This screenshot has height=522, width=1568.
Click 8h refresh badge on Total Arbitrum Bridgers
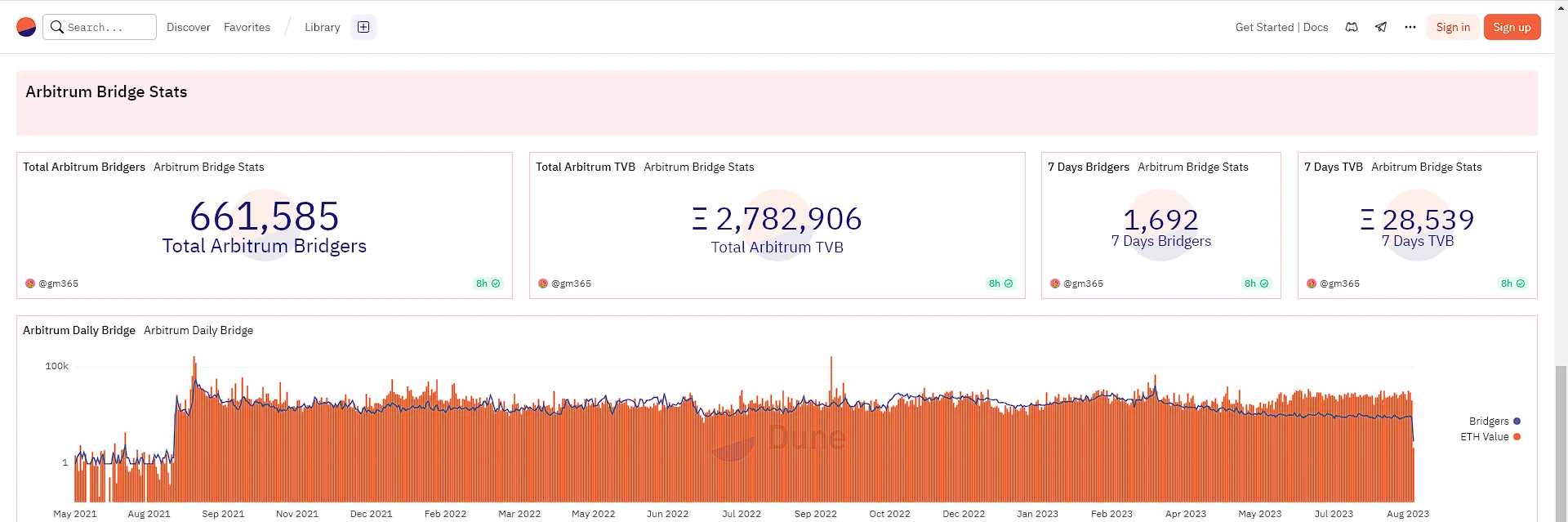coord(488,283)
